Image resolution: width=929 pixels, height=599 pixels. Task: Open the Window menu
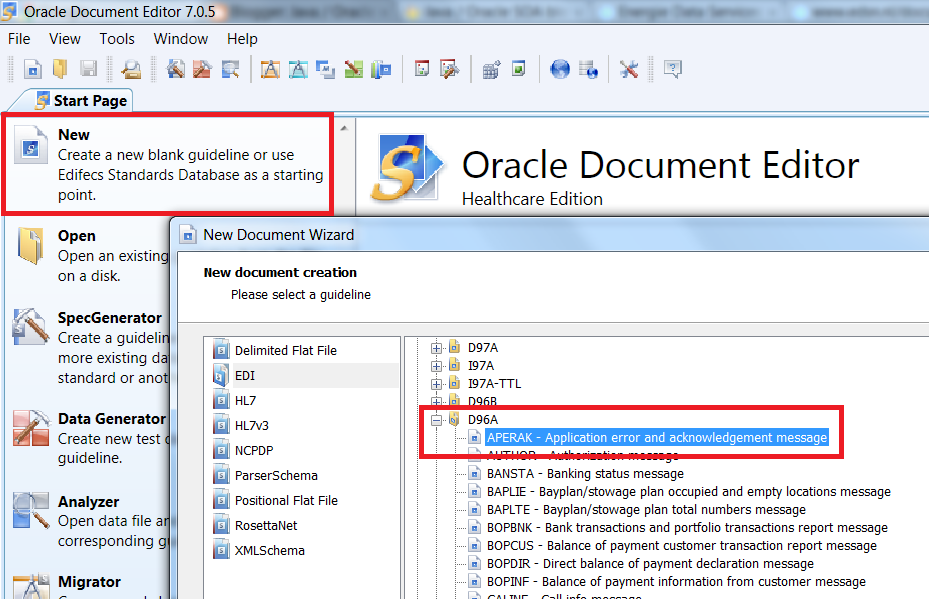pyautogui.click(x=181, y=39)
